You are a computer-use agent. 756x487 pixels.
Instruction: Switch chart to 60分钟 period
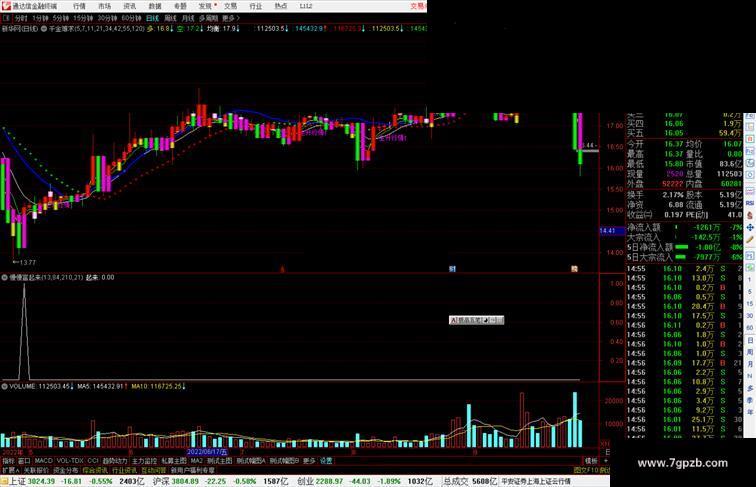click(x=131, y=18)
